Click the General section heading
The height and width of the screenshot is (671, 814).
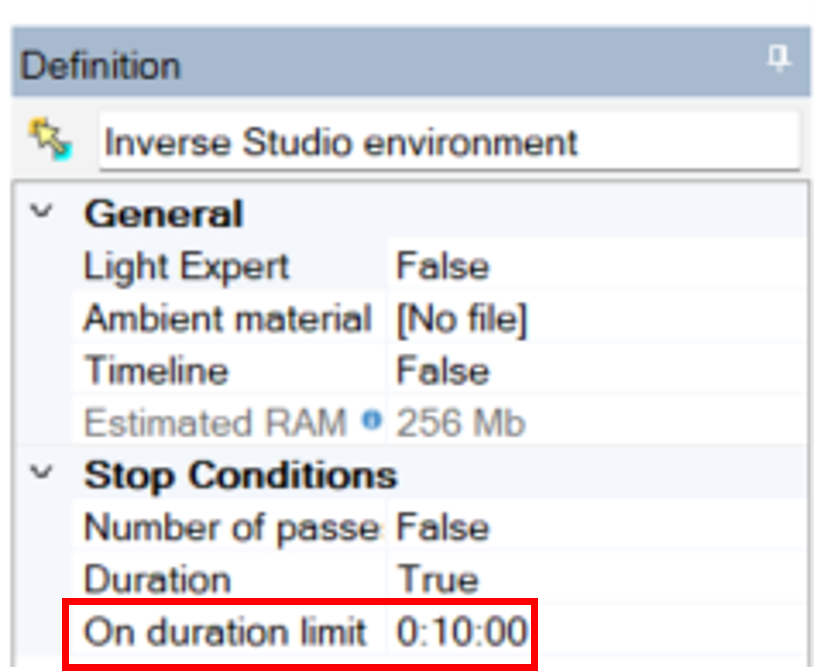164,213
